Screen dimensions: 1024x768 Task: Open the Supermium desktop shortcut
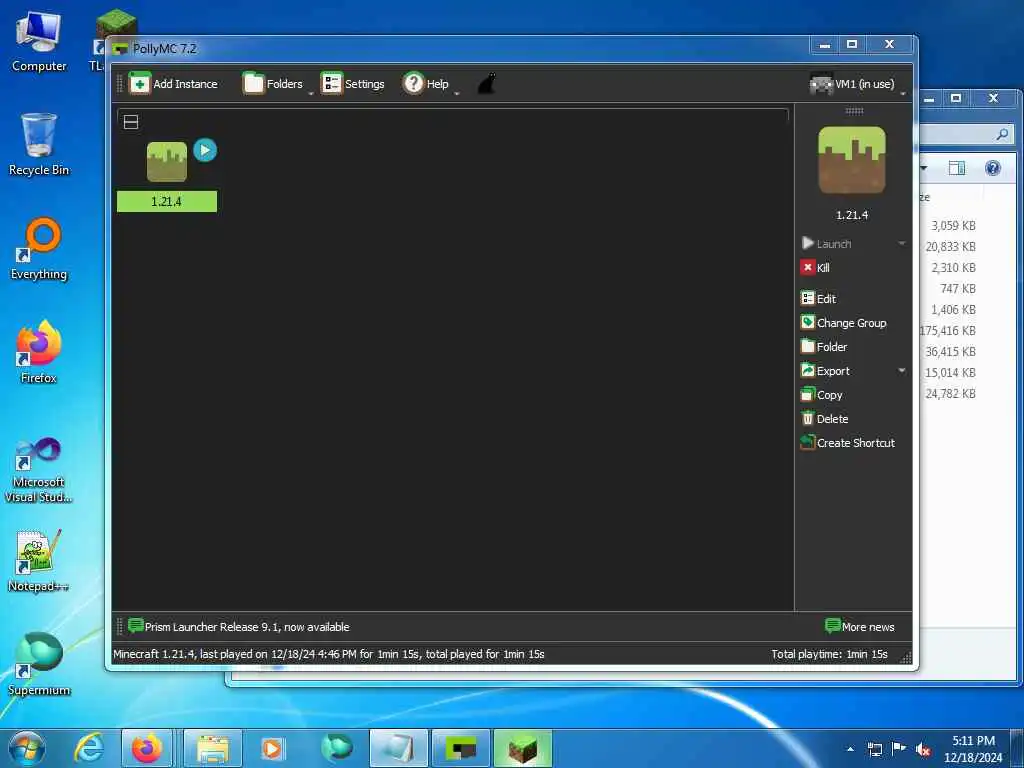39,665
